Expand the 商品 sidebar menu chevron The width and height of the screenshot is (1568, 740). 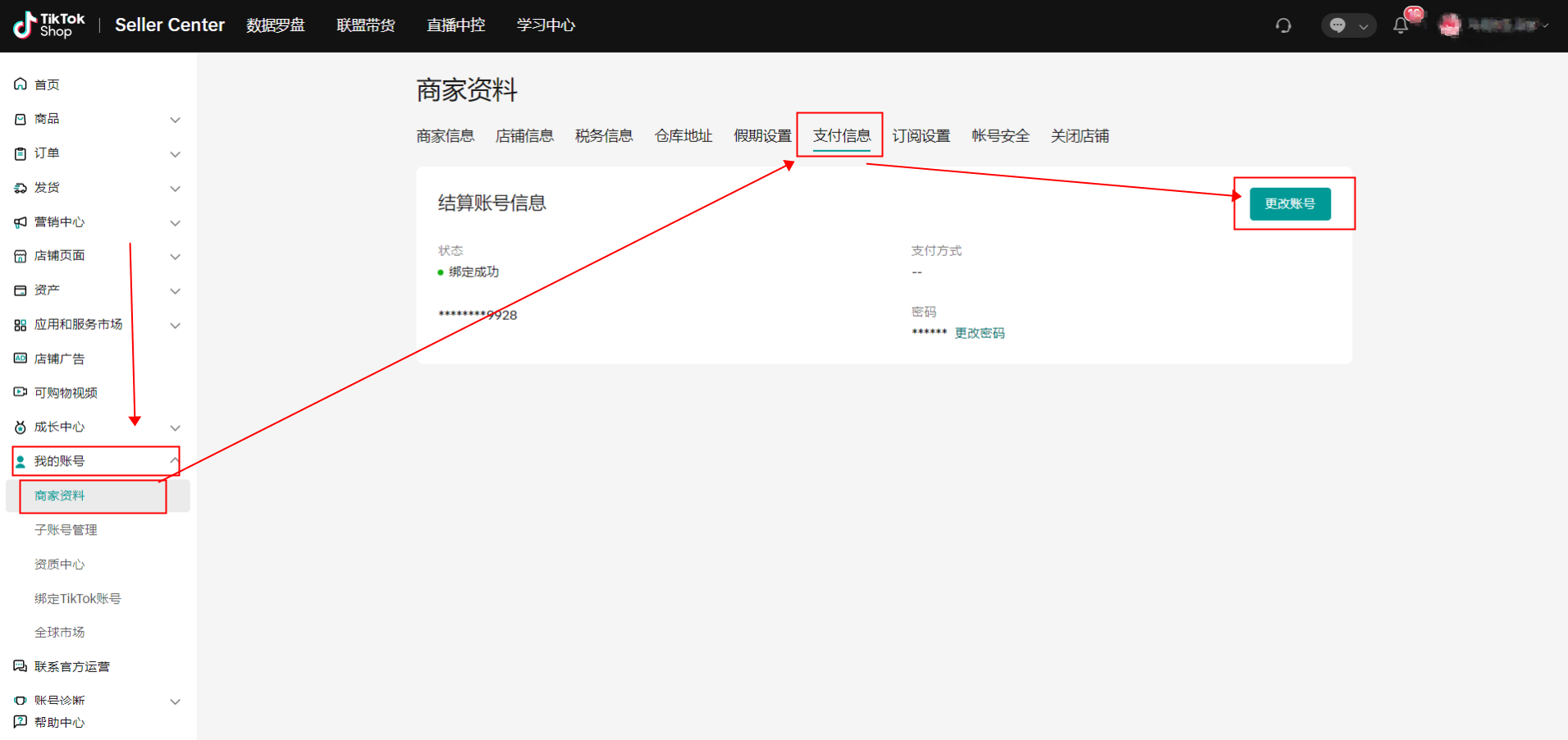pos(175,120)
